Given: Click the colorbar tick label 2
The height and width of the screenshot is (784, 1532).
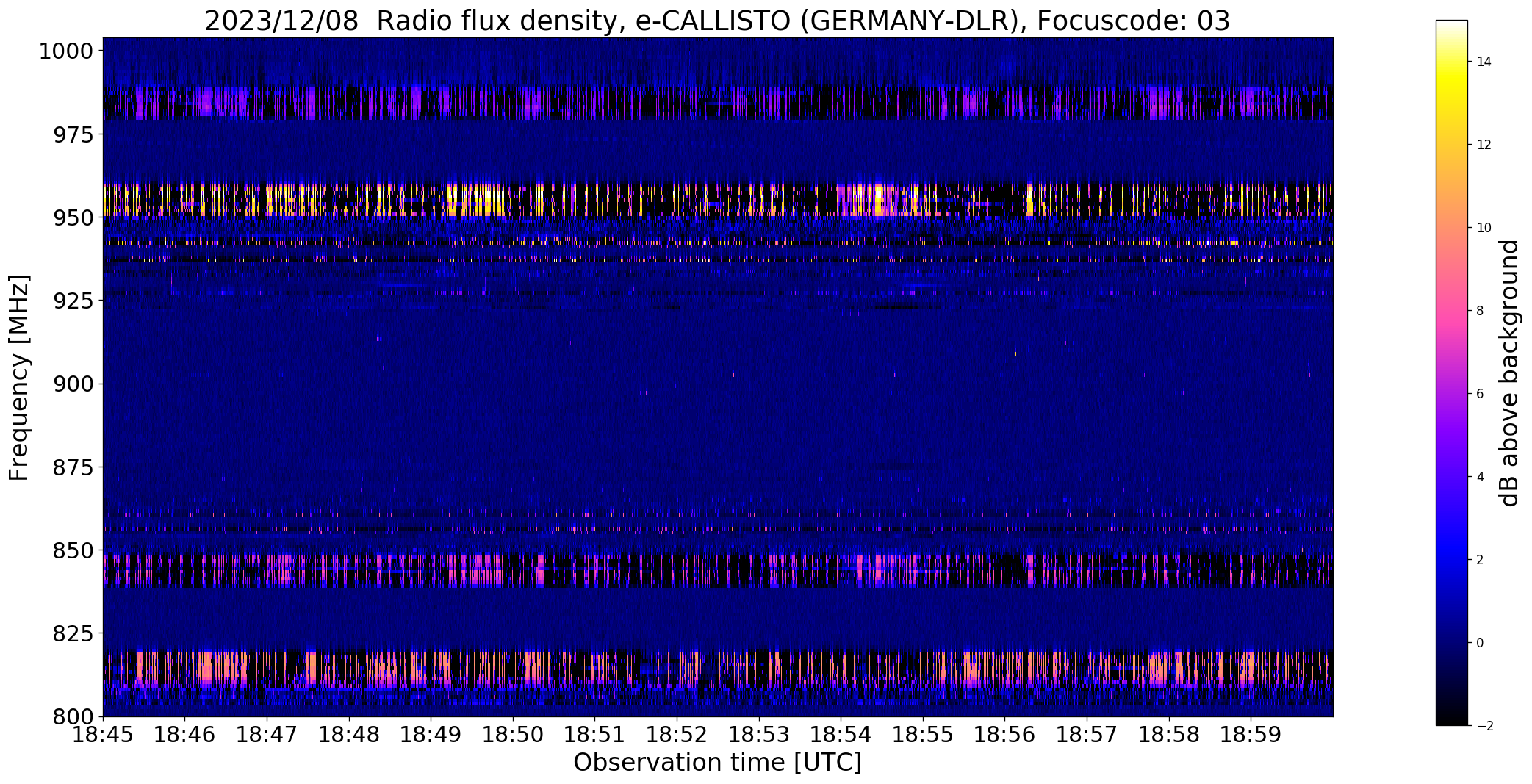Looking at the screenshot, I should click(x=1481, y=560).
